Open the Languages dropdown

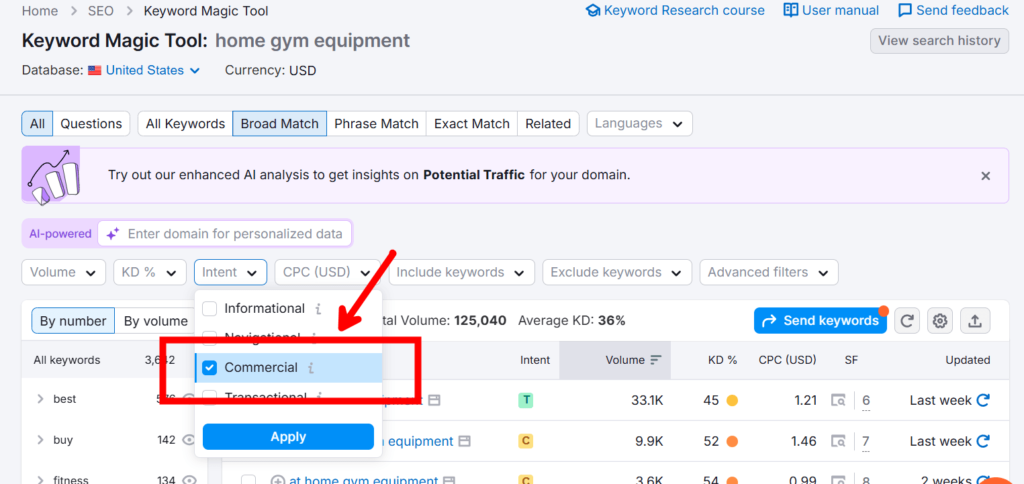pyautogui.click(x=639, y=123)
